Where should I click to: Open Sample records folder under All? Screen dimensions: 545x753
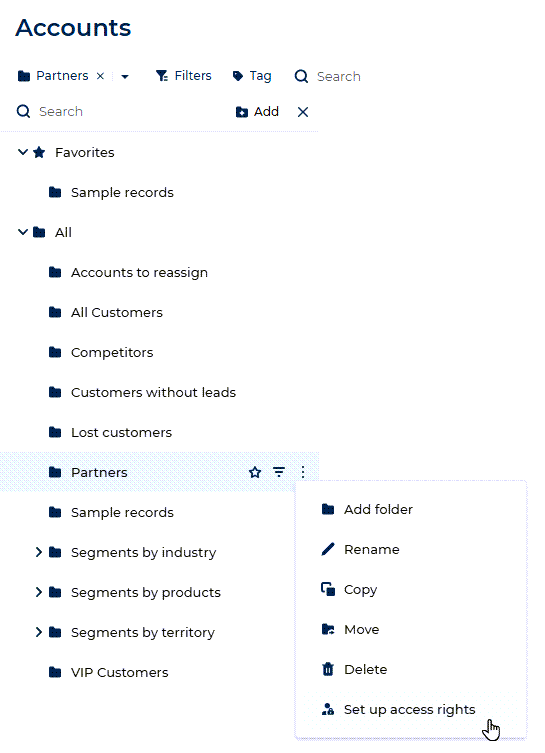(x=122, y=512)
